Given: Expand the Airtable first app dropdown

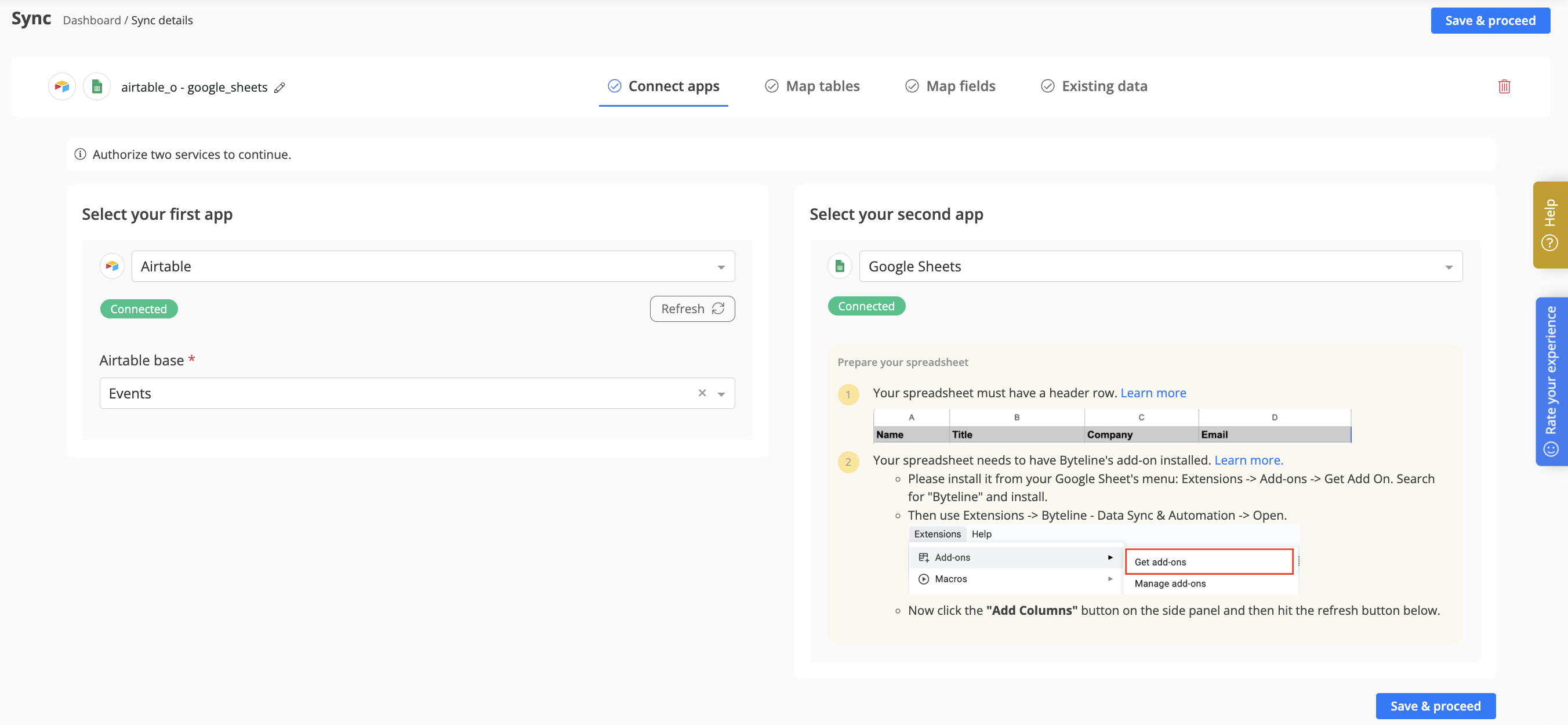Looking at the screenshot, I should [x=721, y=267].
